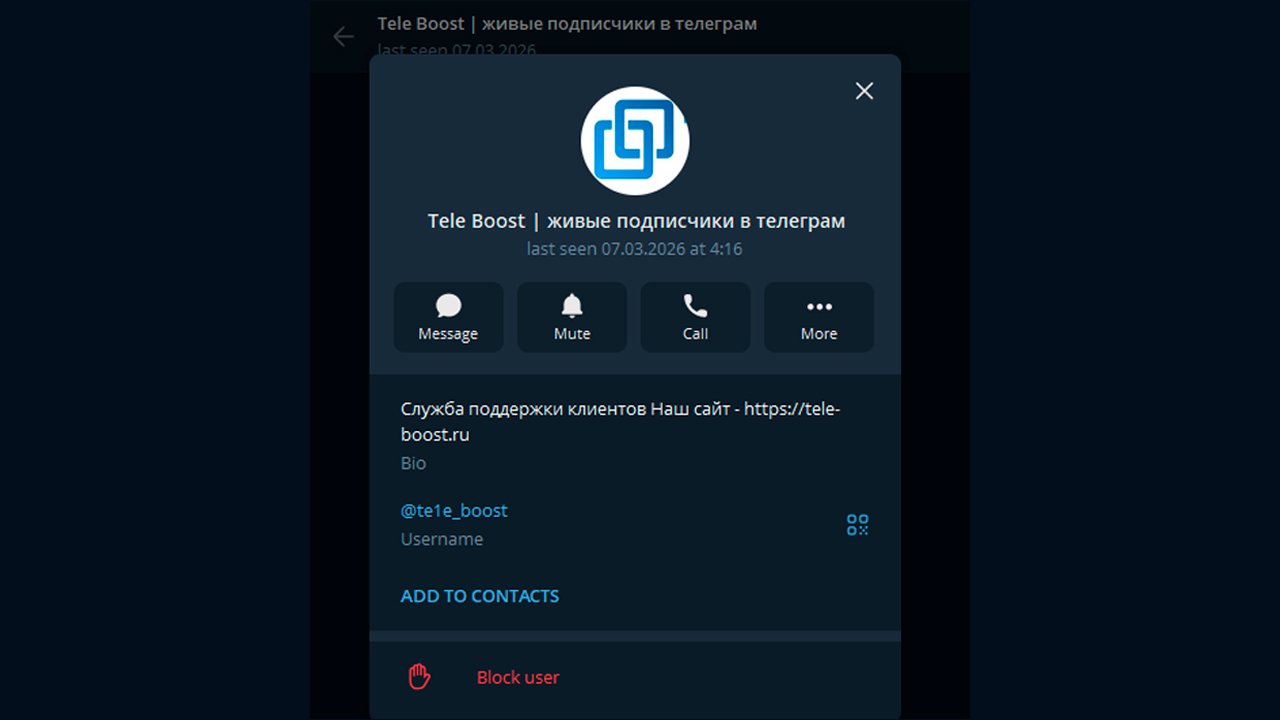The width and height of the screenshot is (1280, 720).
Task: Click the red hand block icon
Action: (x=419, y=677)
